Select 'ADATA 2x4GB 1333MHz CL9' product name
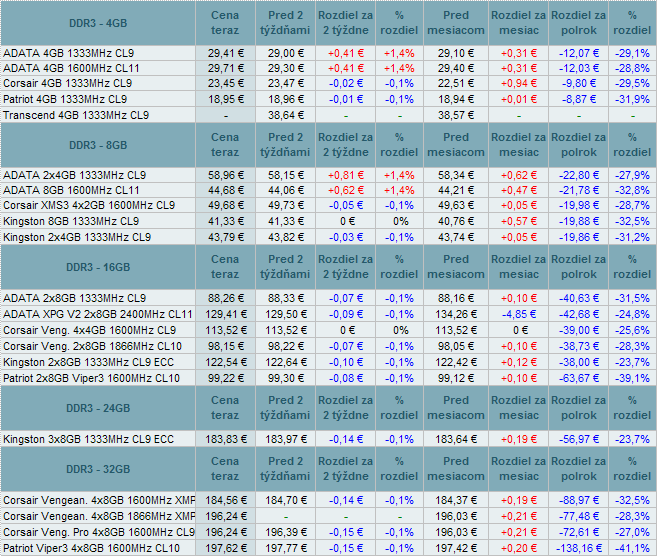Image resolution: width=657 pixels, height=556 pixels. tap(75, 175)
